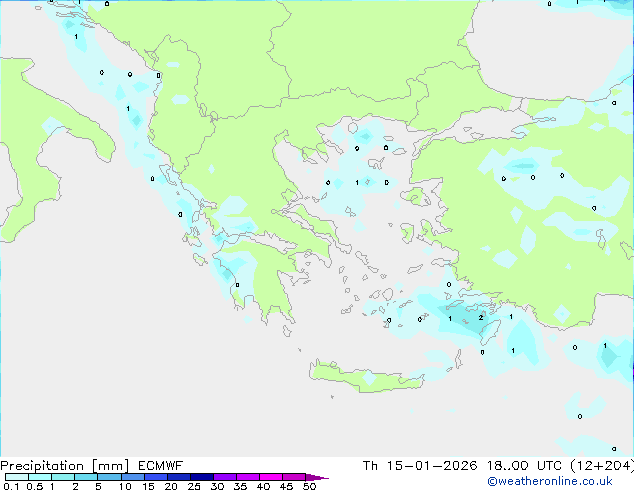This screenshot has width=634, height=490.
Task: Pick the lightest cyan legend swatch above 0.1
Action: [17, 477]
